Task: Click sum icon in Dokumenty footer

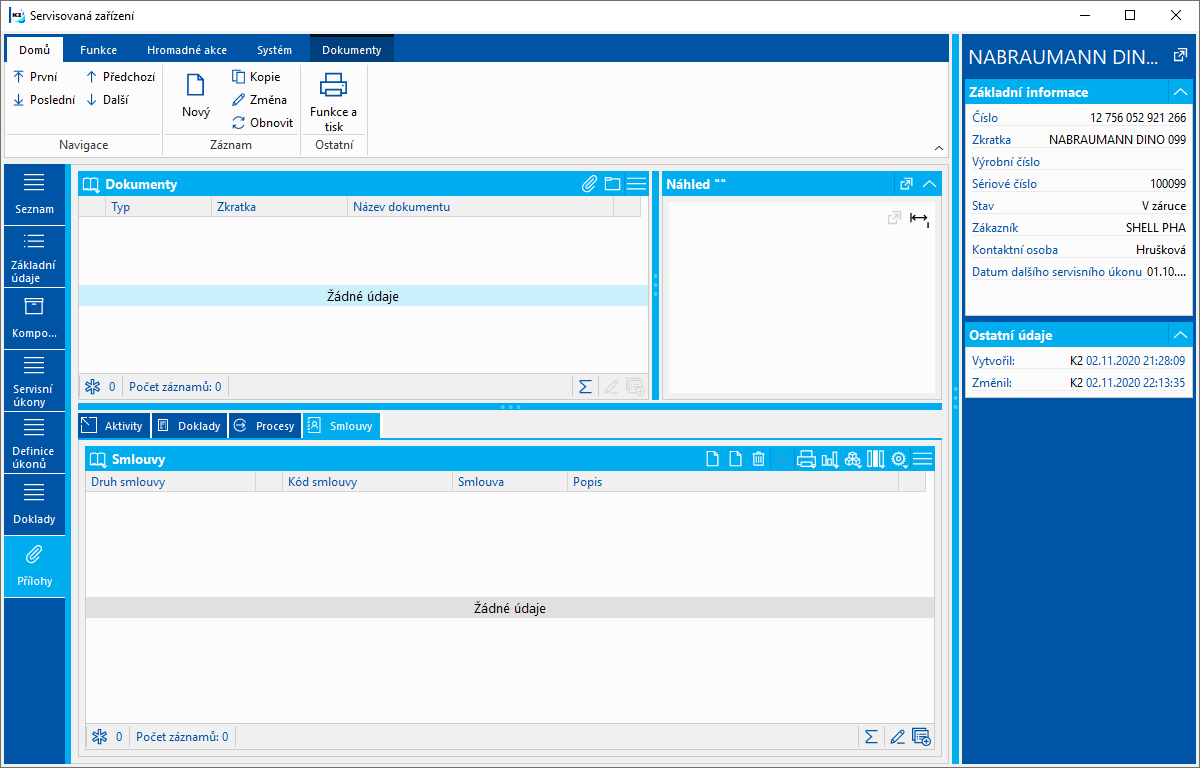Action: (x=585, y=386)
